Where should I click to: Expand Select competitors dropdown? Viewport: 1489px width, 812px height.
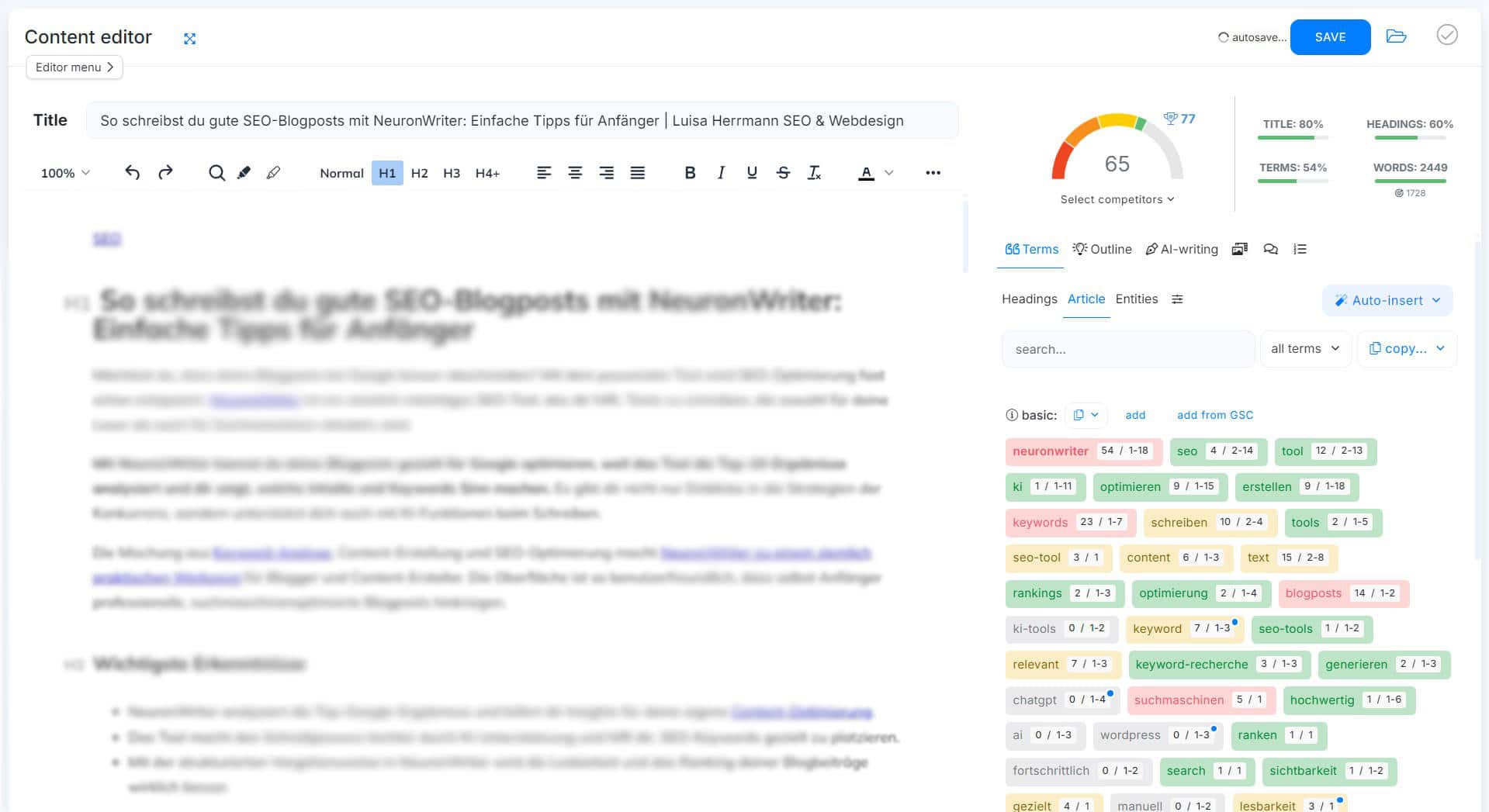pos(1117,199)
